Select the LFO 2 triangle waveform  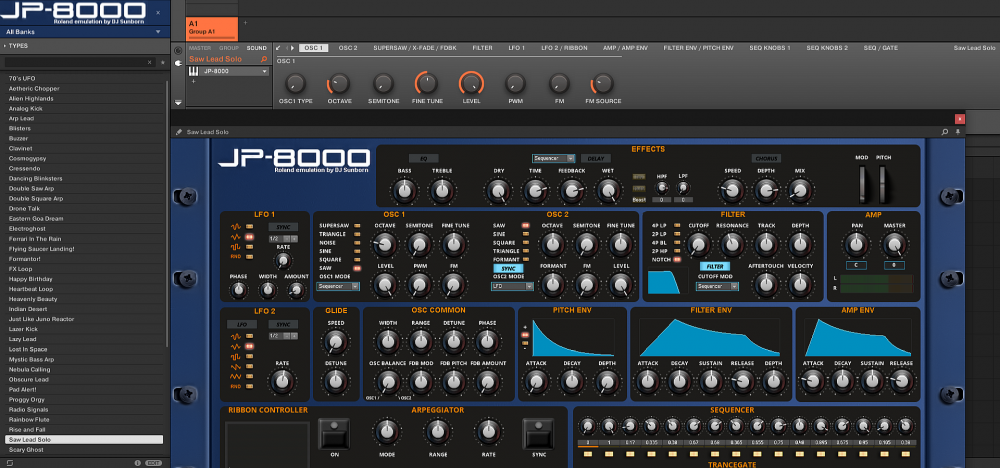tap(249, 376)
